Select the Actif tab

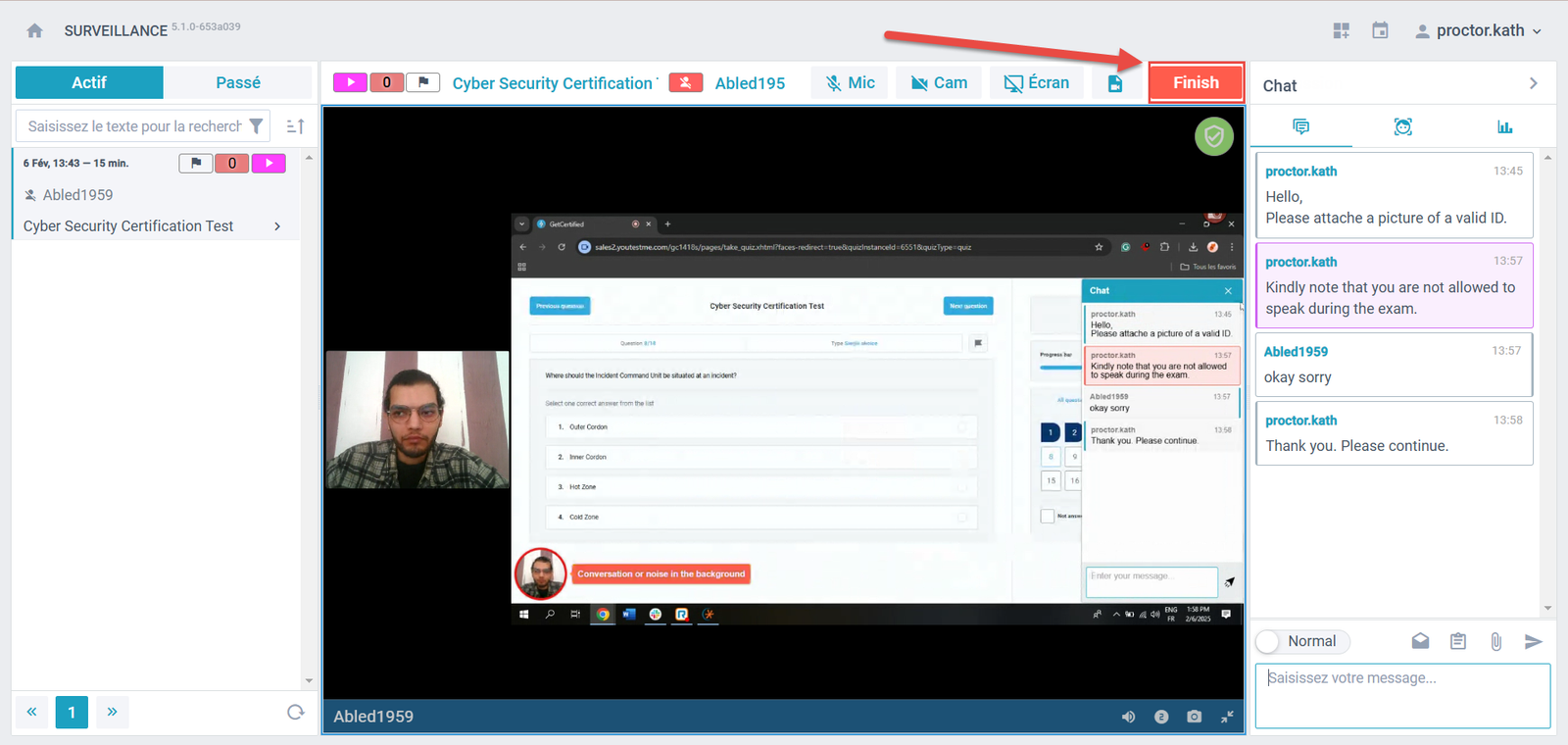click(89, 83)
